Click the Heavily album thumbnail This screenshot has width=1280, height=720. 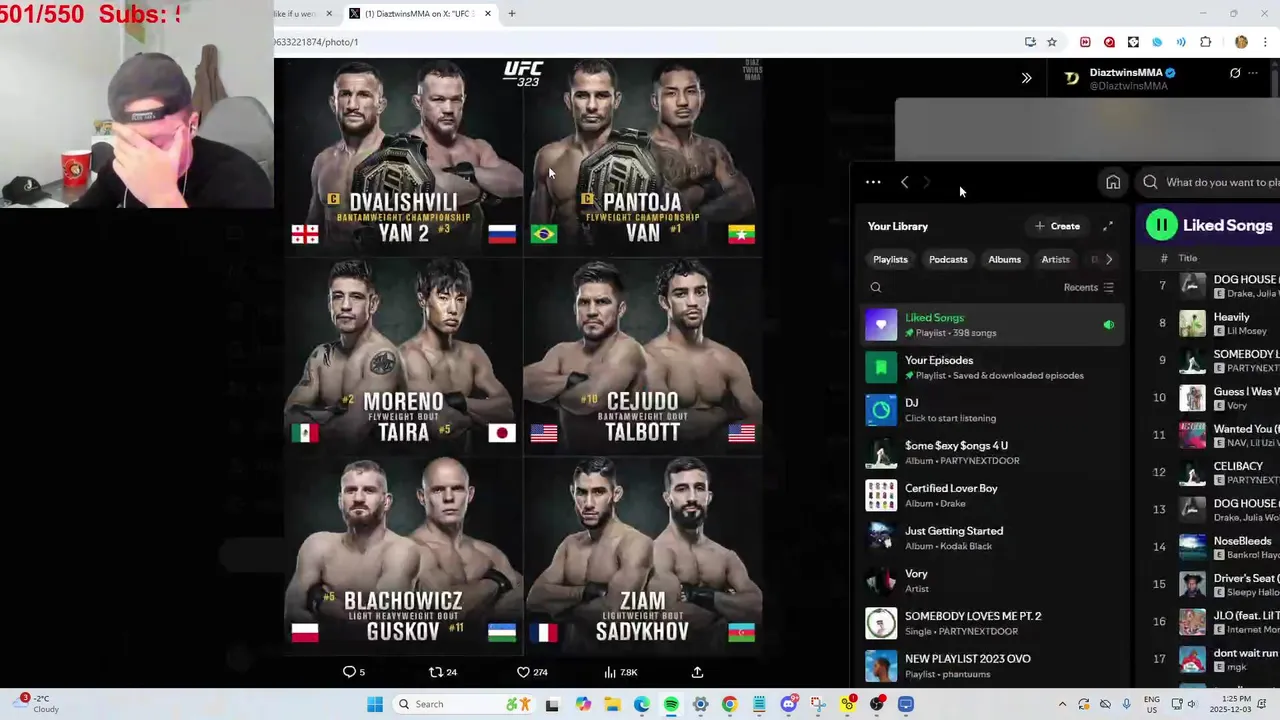point(1192,323)
